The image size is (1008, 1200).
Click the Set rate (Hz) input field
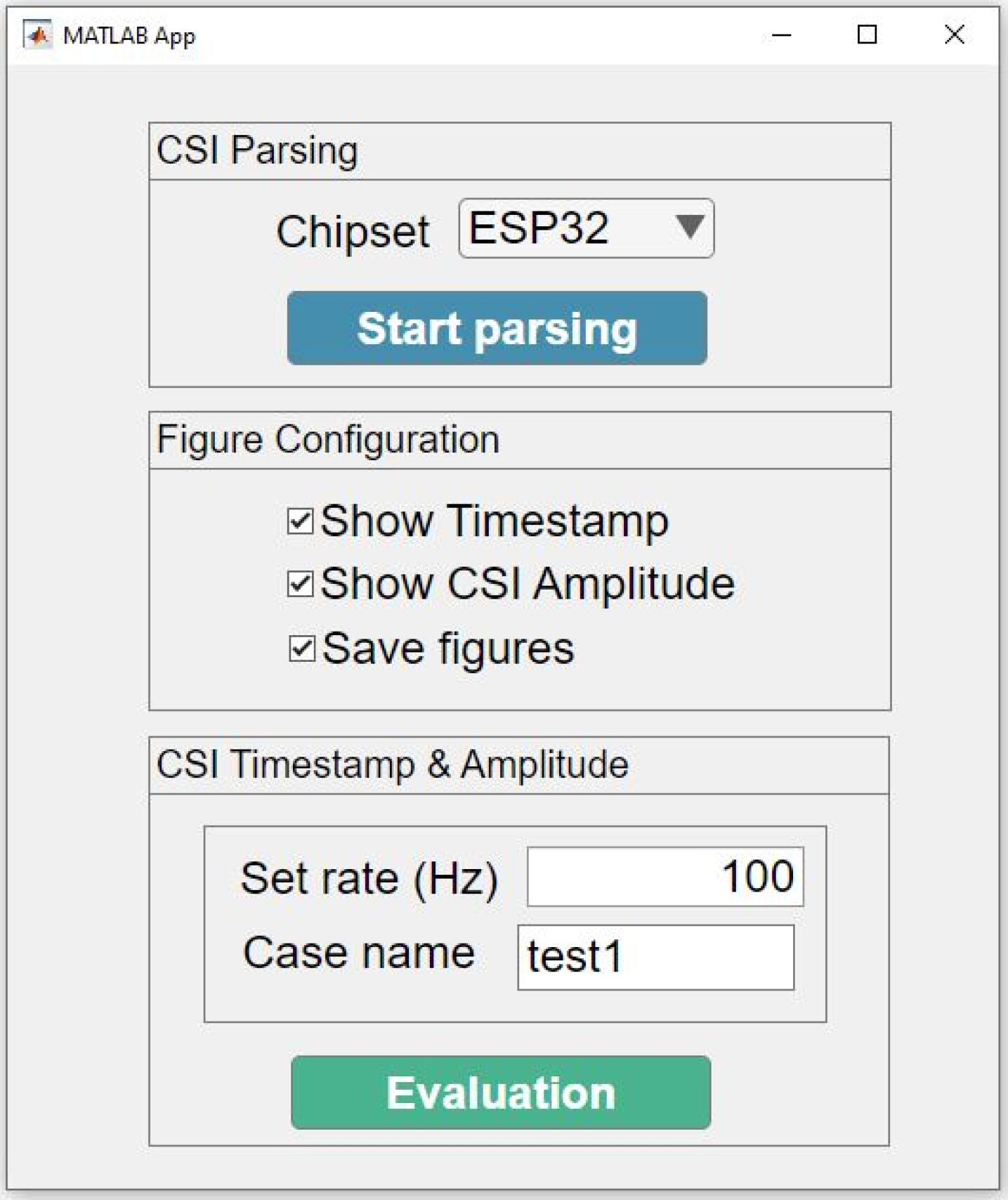[x=665, y=877]
